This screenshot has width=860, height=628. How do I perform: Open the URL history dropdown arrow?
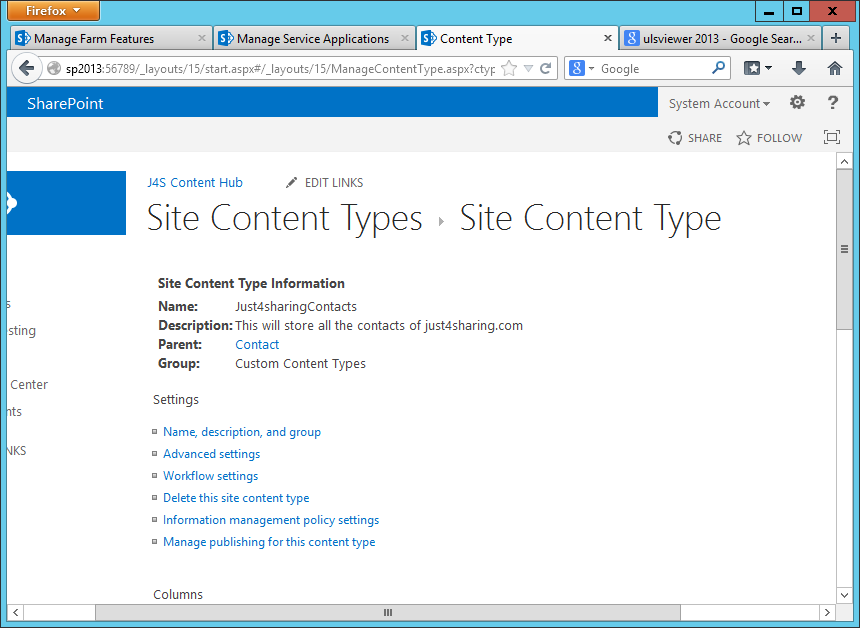click(x=528, y=69)
